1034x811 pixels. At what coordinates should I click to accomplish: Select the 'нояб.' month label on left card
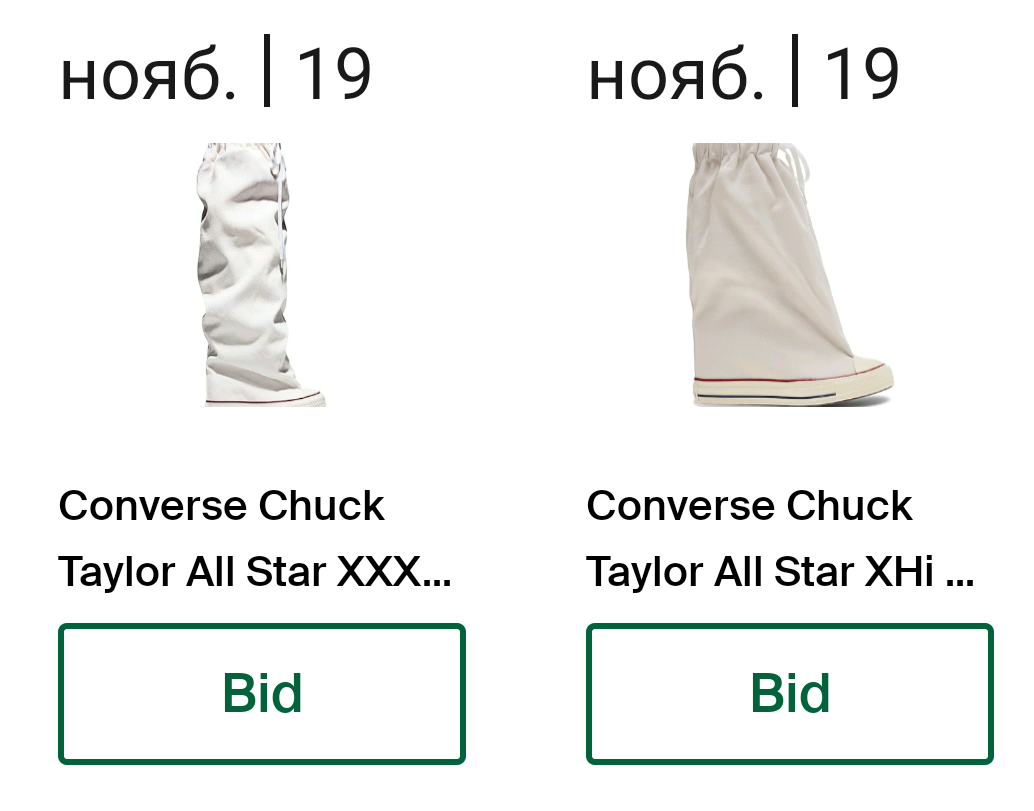pos(148,76)
